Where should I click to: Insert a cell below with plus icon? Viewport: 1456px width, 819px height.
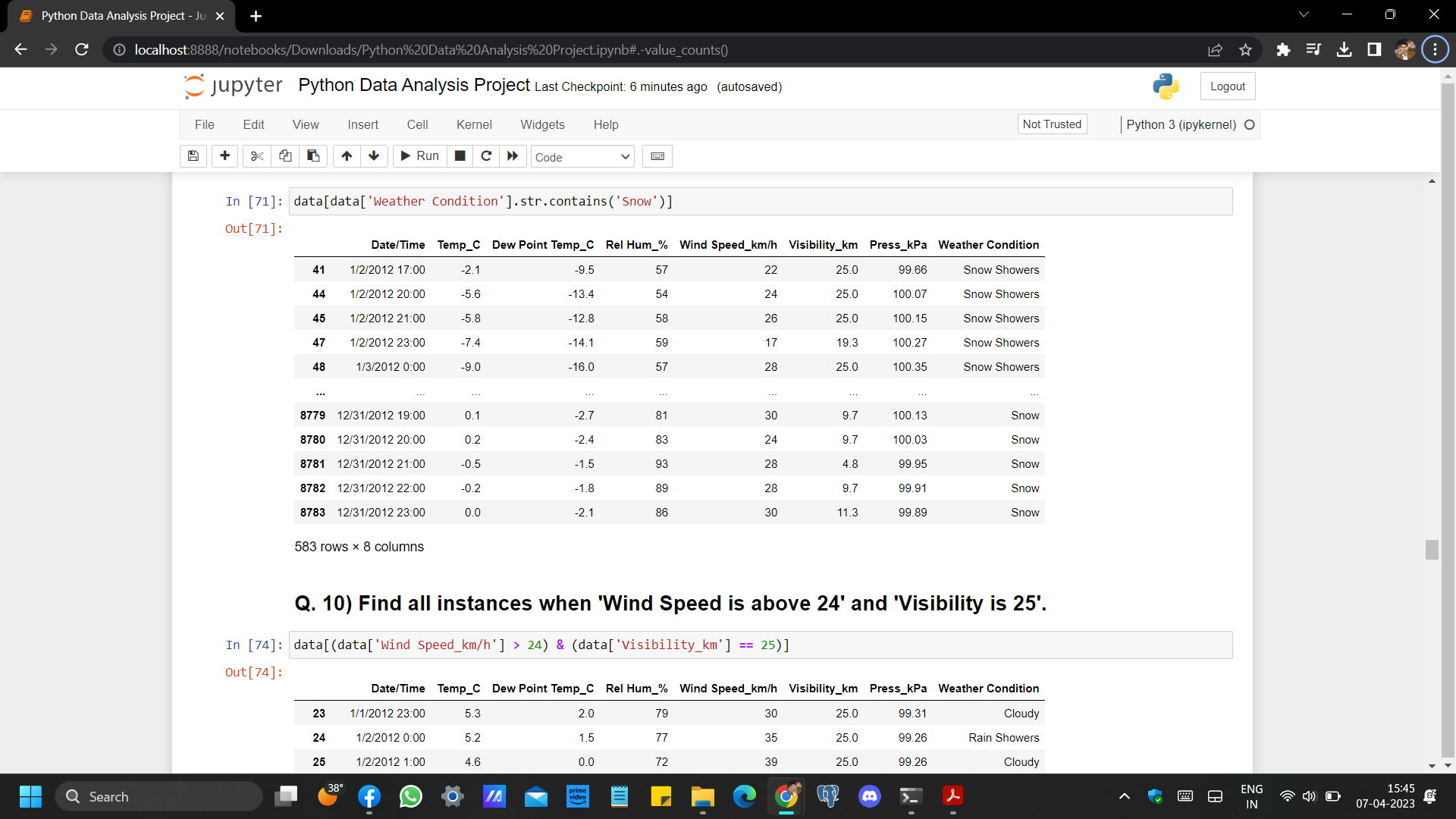coord(224,156)
